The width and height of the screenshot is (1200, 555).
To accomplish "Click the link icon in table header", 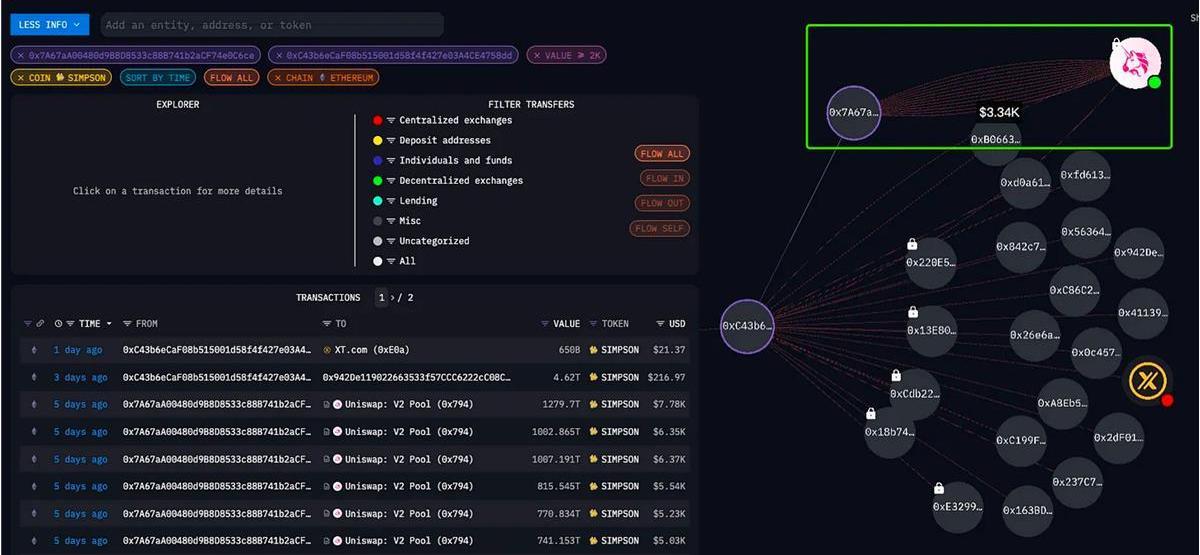I will [41, 324].
